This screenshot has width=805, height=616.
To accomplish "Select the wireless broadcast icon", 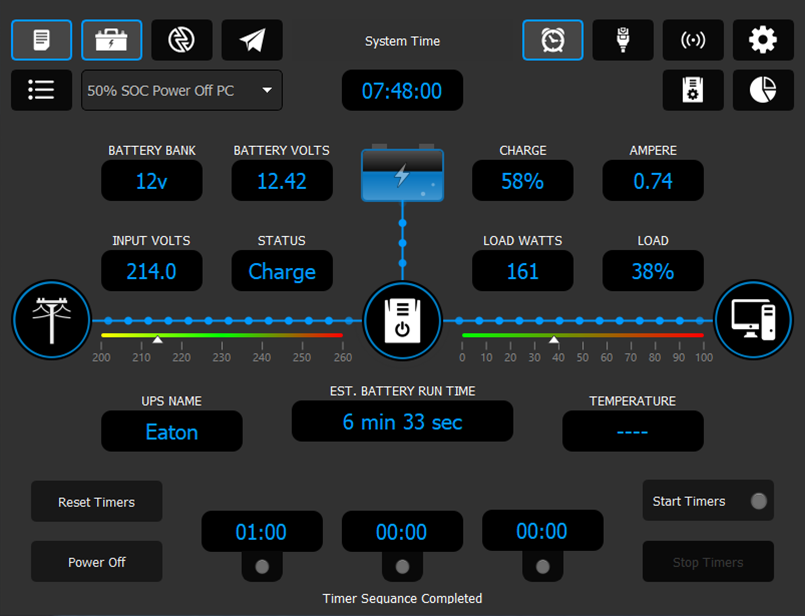I will point(692,40).
